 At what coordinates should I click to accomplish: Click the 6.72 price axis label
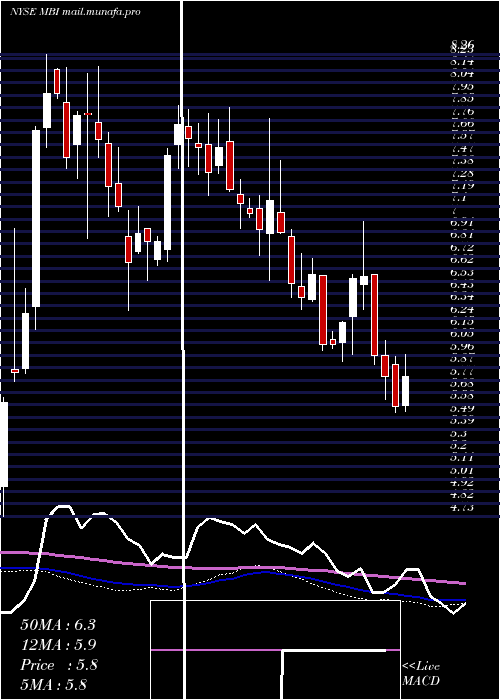(x=462, y=248)
